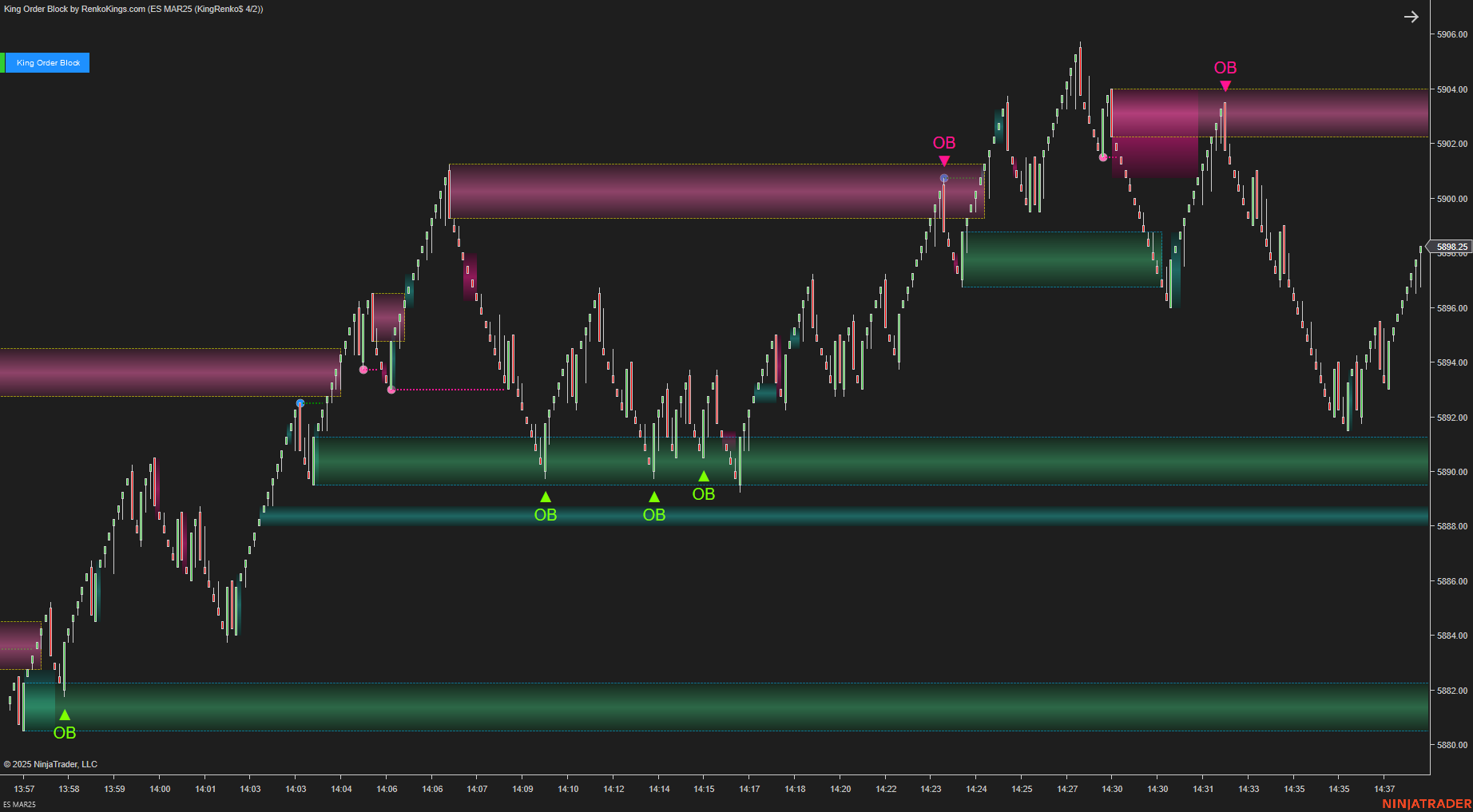Click the green OB triangle at 14:14
Screen dimensions: 1473x812
(x=654, y=497)
